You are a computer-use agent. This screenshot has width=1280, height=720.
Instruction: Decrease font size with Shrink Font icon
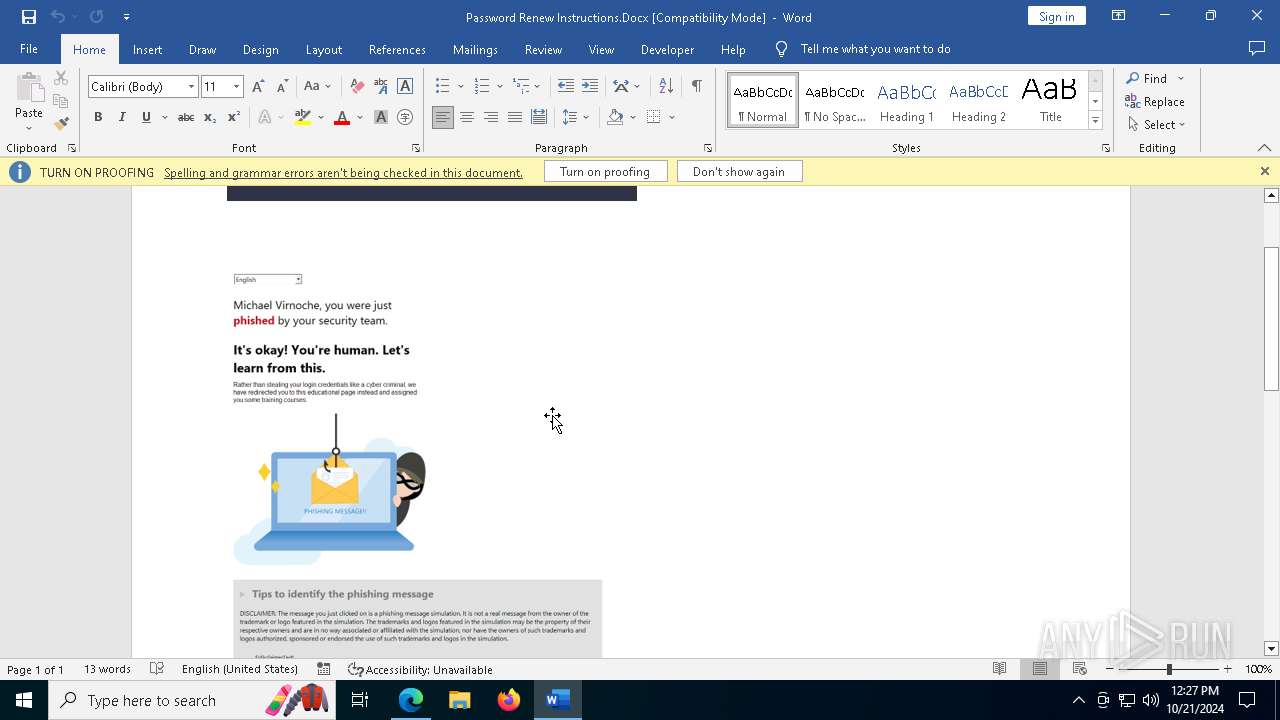tap(282, 87)
